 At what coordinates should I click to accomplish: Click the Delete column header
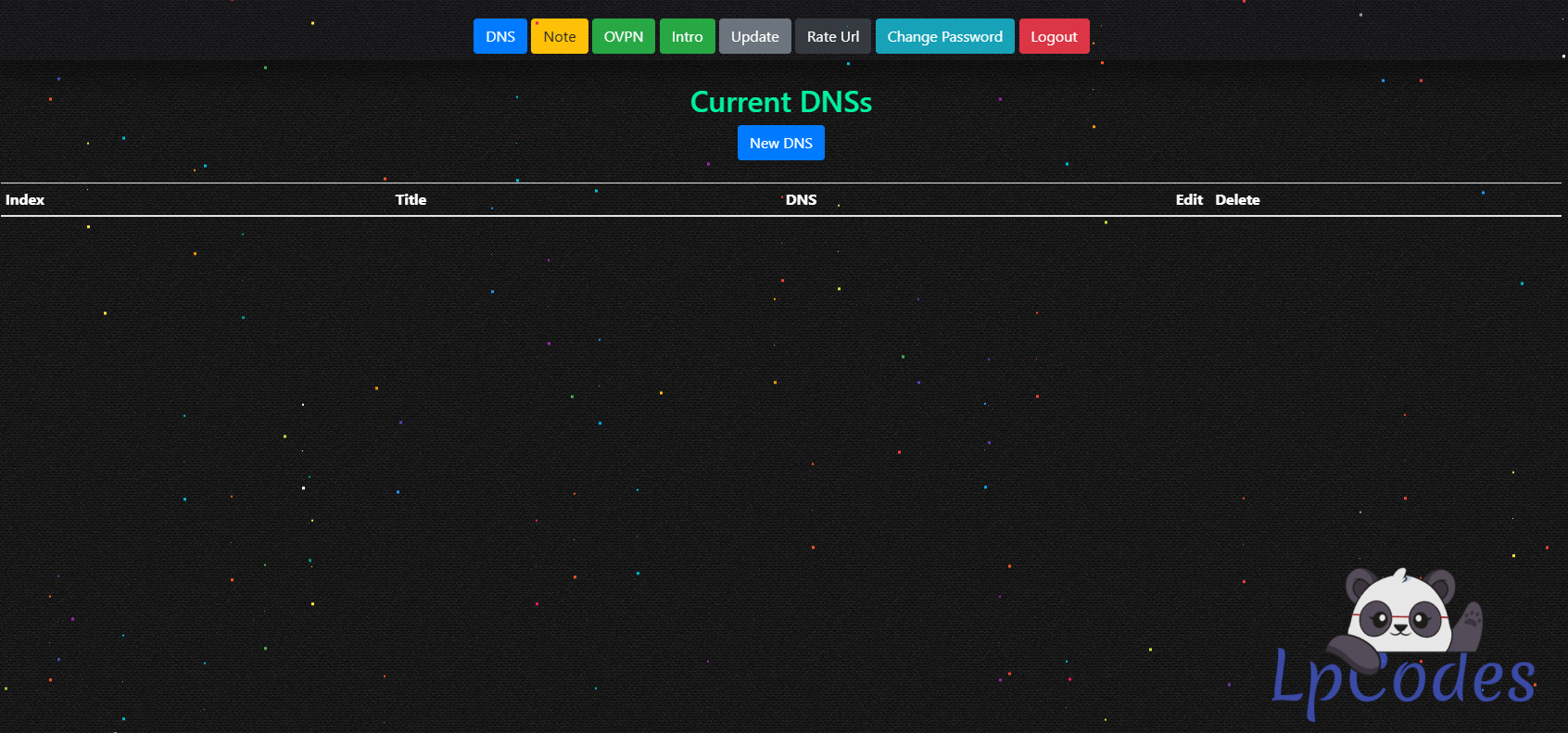(1237, 199)
